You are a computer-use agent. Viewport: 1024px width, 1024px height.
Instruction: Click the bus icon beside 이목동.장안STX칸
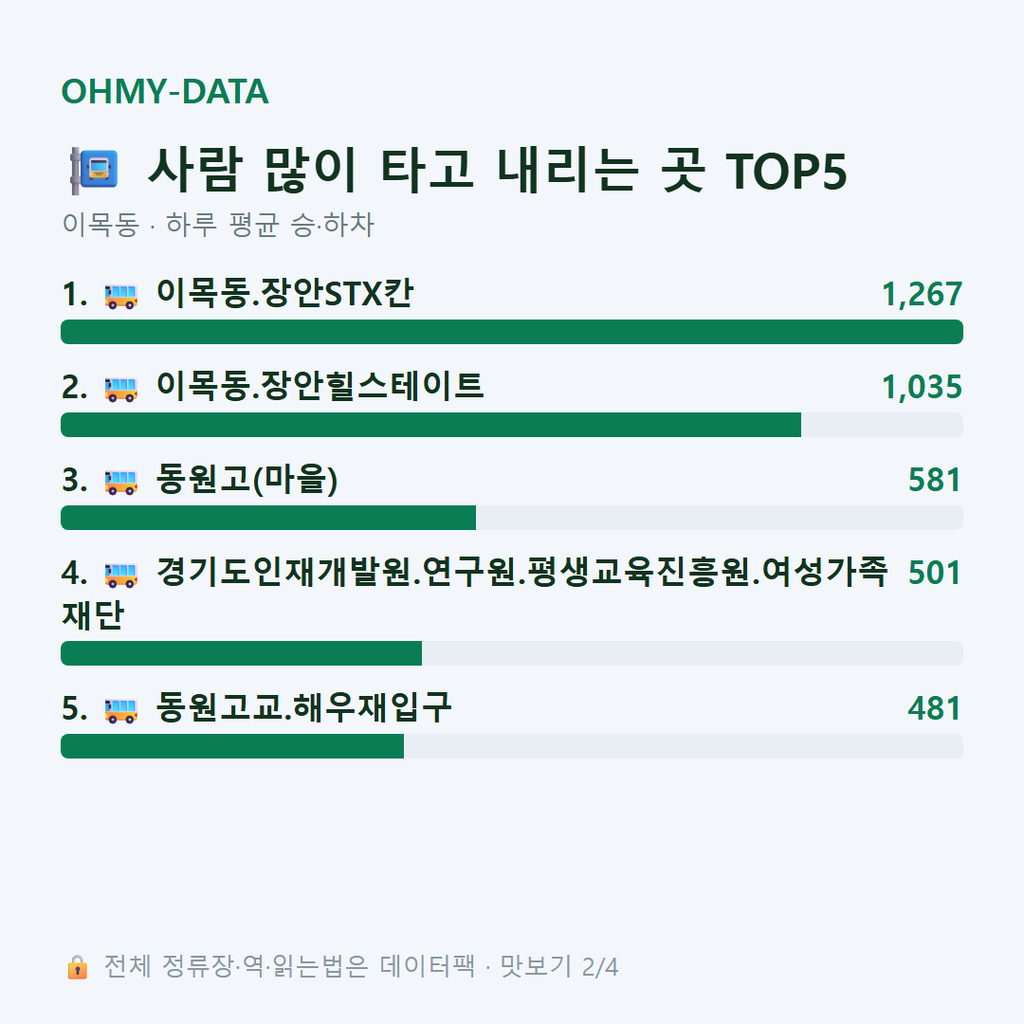[x=121, y=295]
